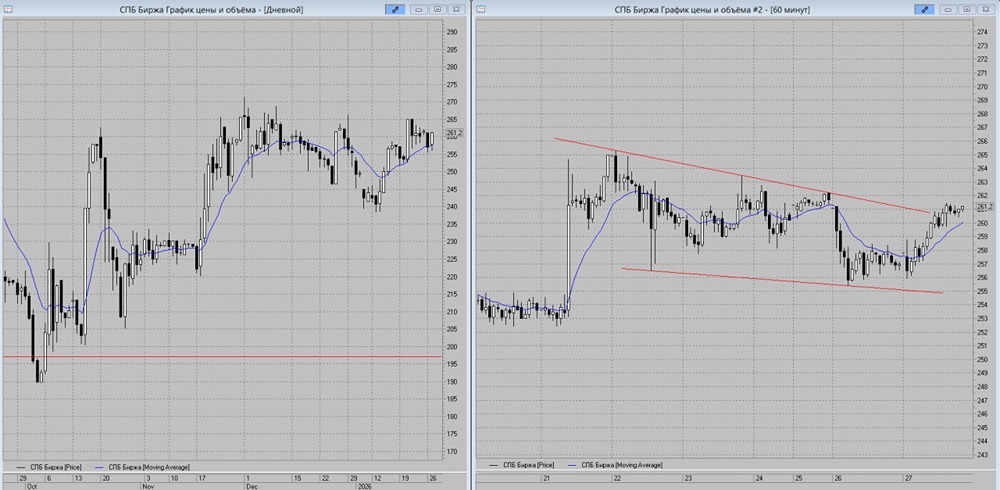1000x490 pixels.
Task: Click the 261,2 current price label on the daily chart
Action: (453, 133)
